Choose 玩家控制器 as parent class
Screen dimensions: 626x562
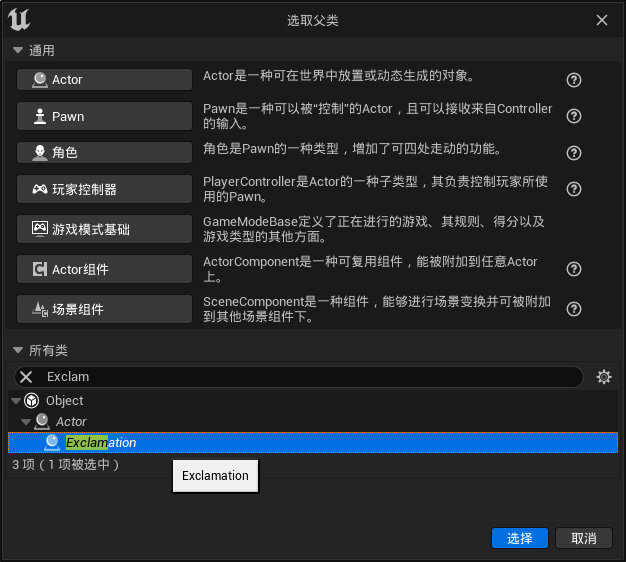[x=104, y=189]
